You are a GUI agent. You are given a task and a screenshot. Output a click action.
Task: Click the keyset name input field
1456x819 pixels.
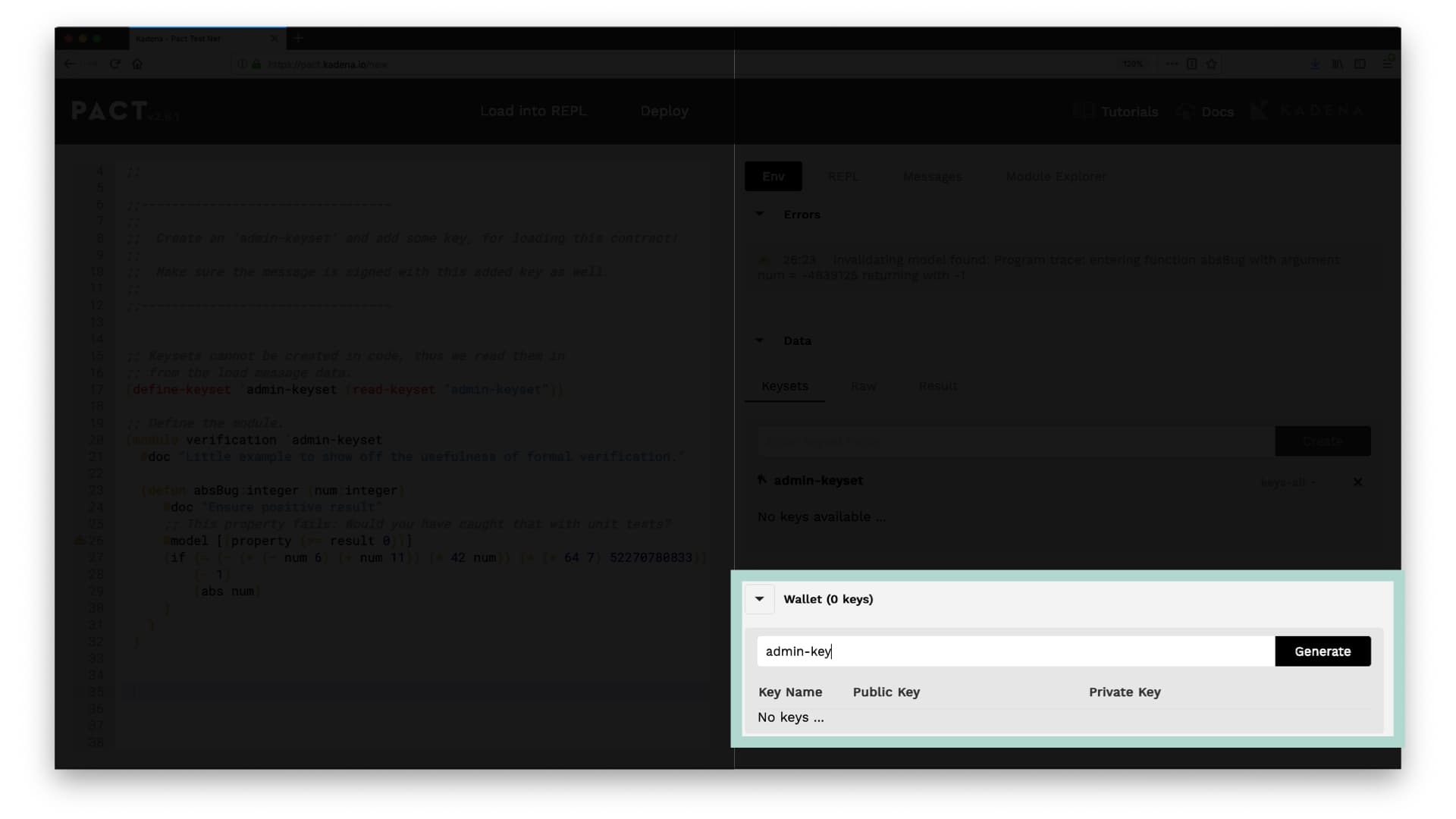1016,441
